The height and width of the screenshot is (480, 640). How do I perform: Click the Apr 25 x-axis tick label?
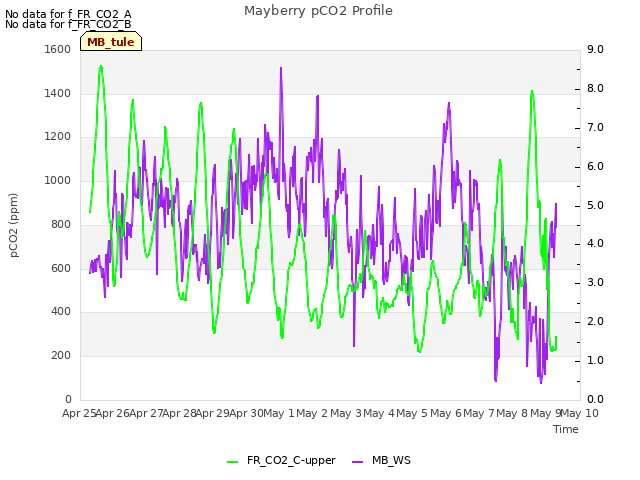pyautogui.click(x=79, y=413)
